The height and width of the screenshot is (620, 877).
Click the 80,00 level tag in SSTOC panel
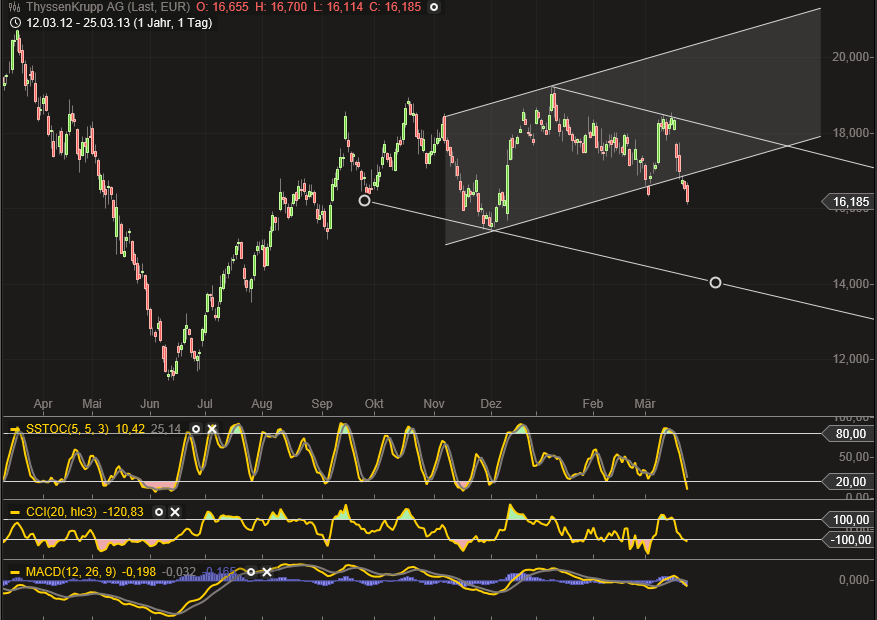(x=848, y=434)
